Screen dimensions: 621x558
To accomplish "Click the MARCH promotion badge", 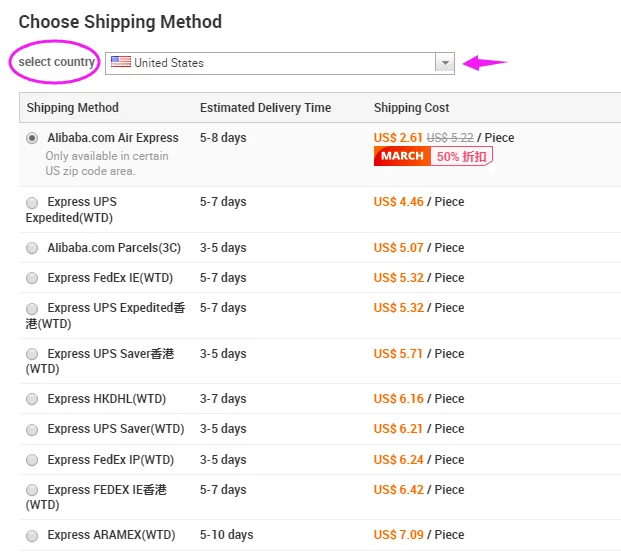I will tap(402, 156).
